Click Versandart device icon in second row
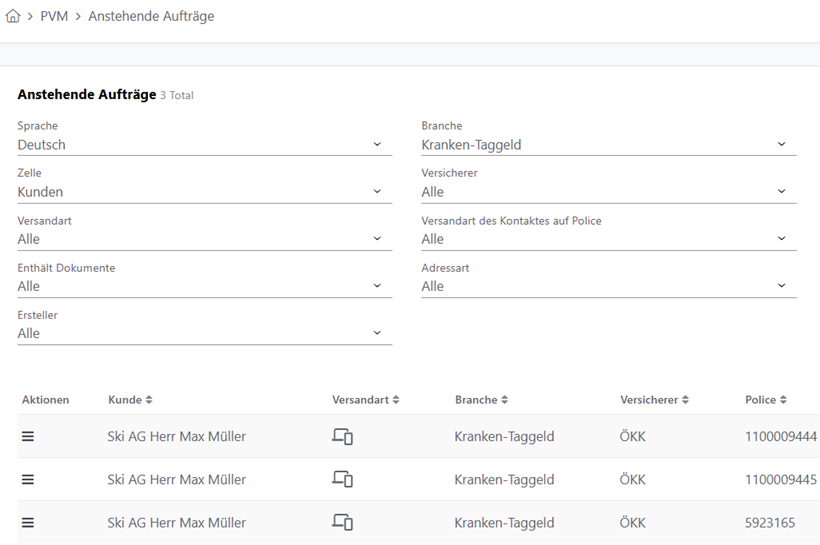The width and height of the screenshot is (820, 545). point(343,480)
